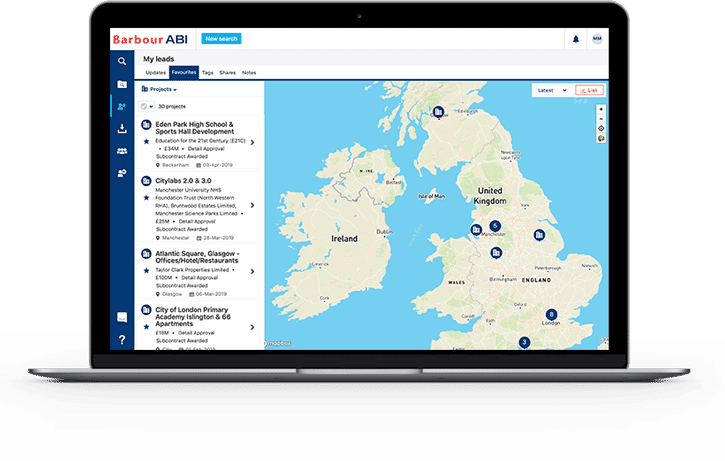Click the '03-Apr-2019' date text

[218, 165]
